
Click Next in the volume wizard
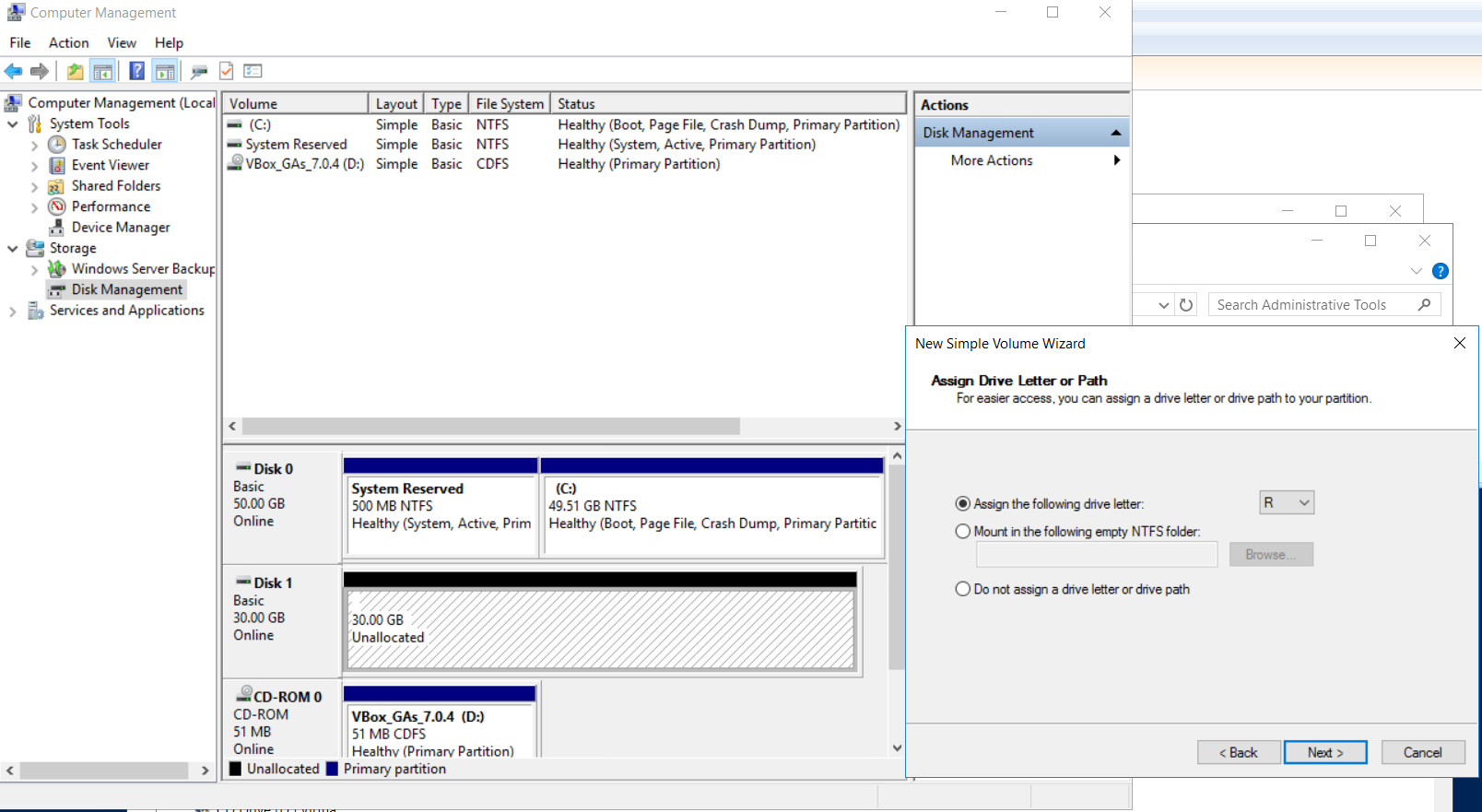(x=1324, y=752)
